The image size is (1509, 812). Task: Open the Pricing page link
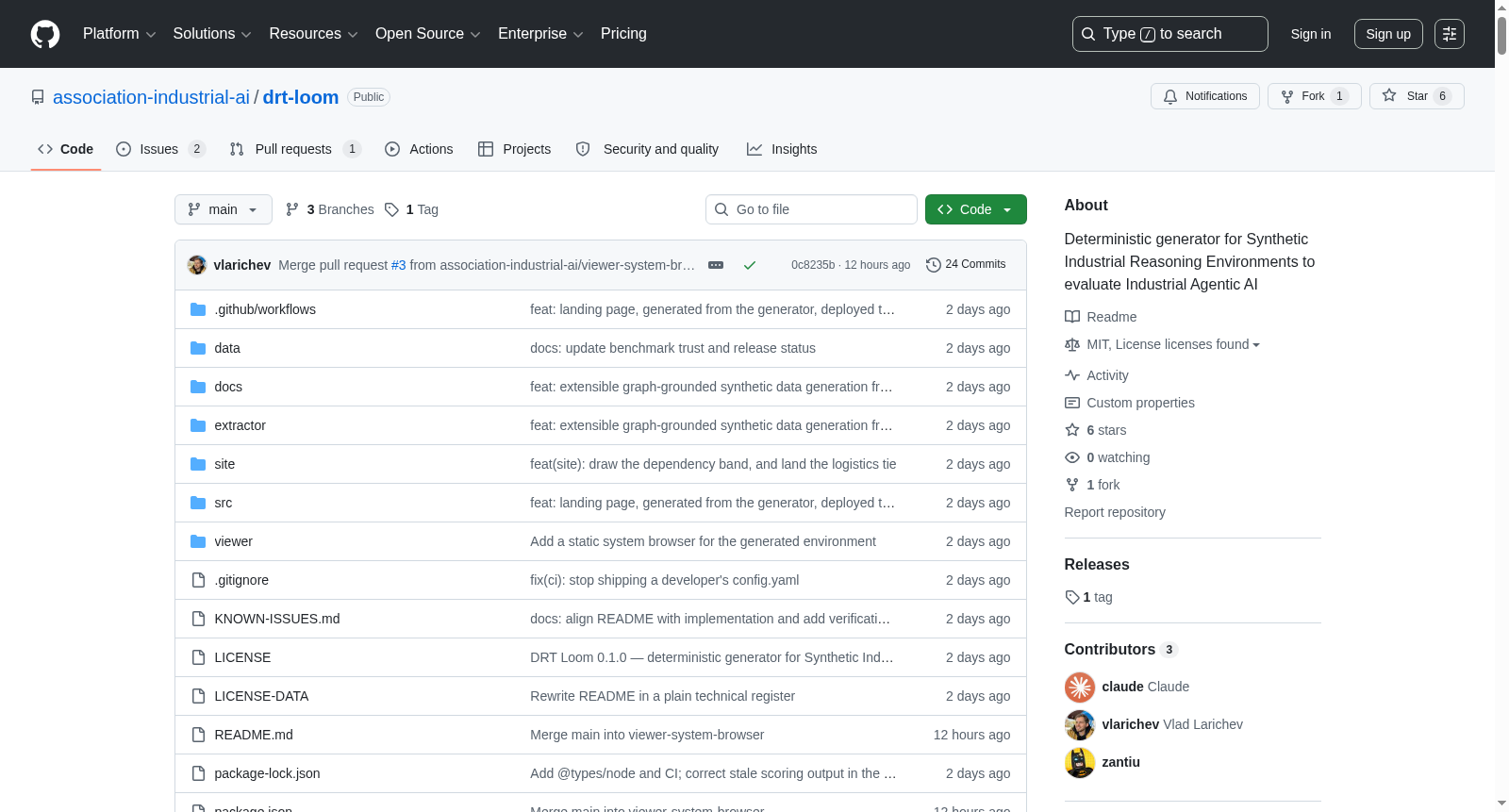click(x=623, y=34)
